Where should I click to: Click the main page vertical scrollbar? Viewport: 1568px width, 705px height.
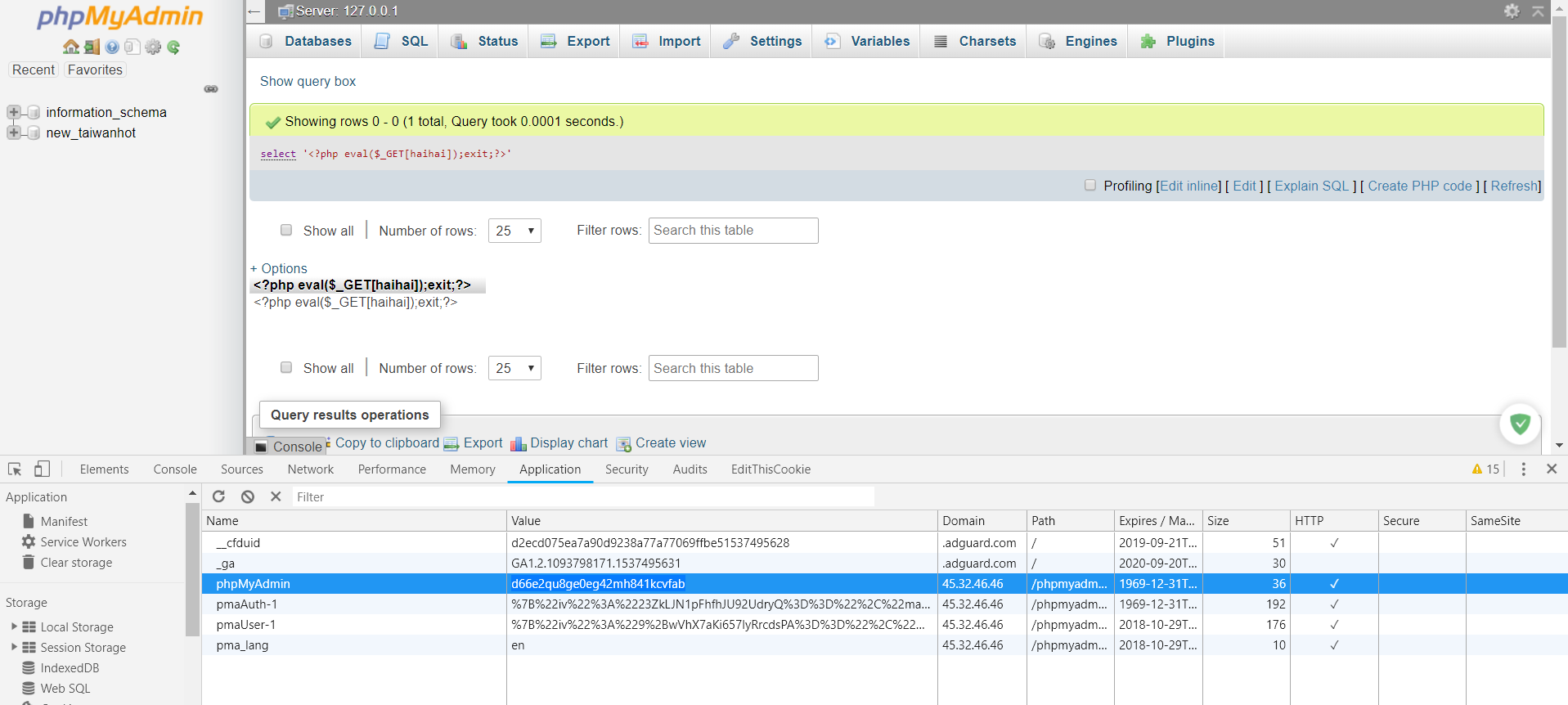[x=1560, y=182]
